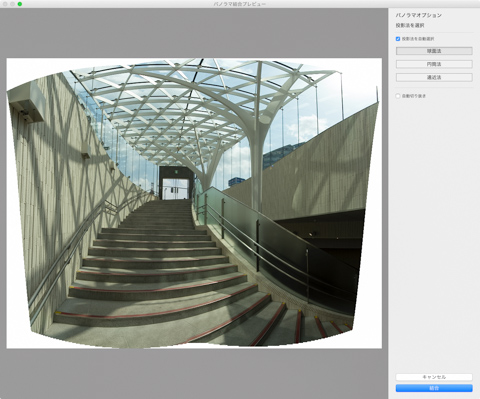This screenshot has width=480, height=399.
Task: Click the green zoom window button
Action: click(x=20, y=4)
